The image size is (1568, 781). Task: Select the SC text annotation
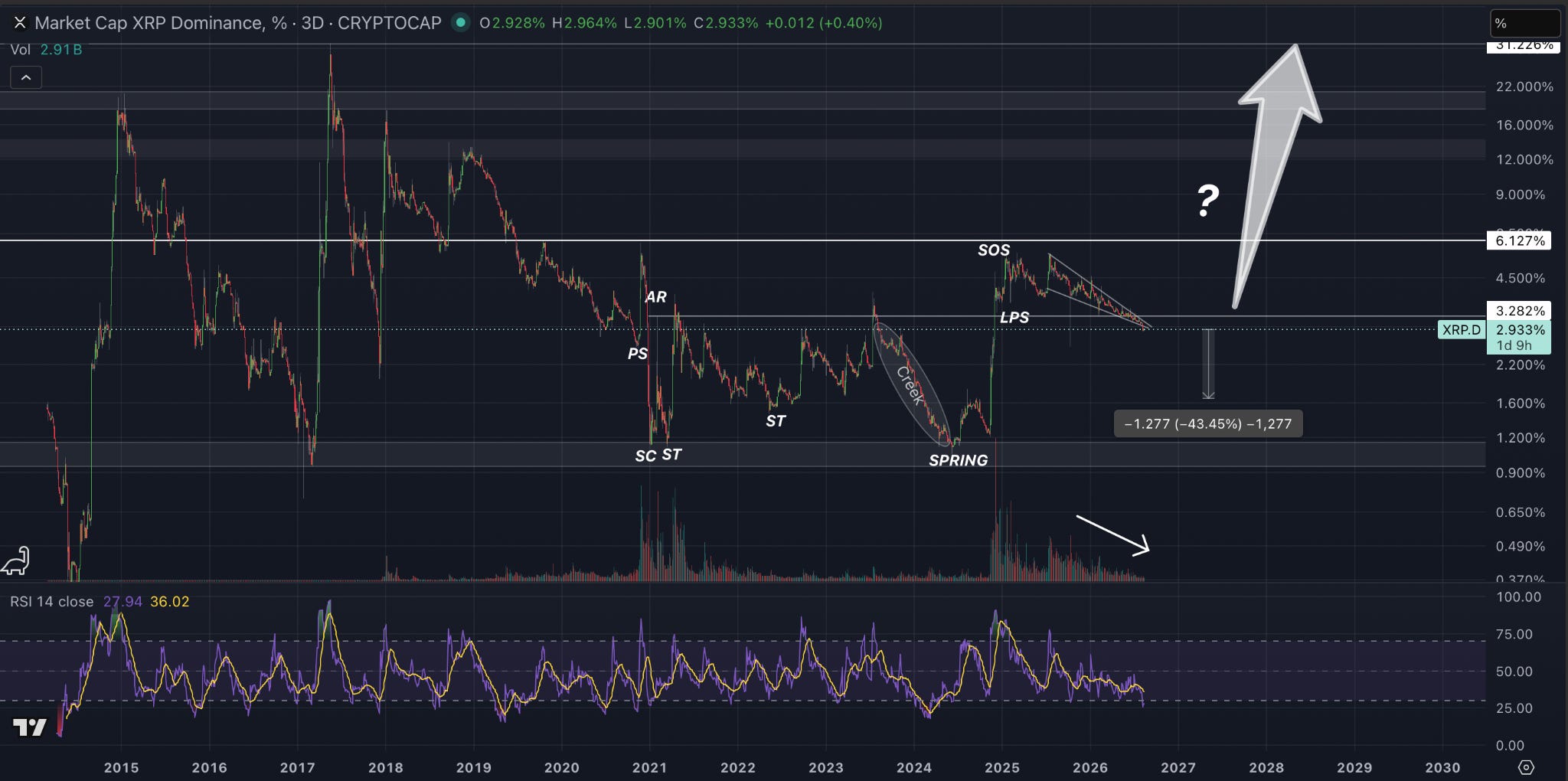tap(645, 456)
